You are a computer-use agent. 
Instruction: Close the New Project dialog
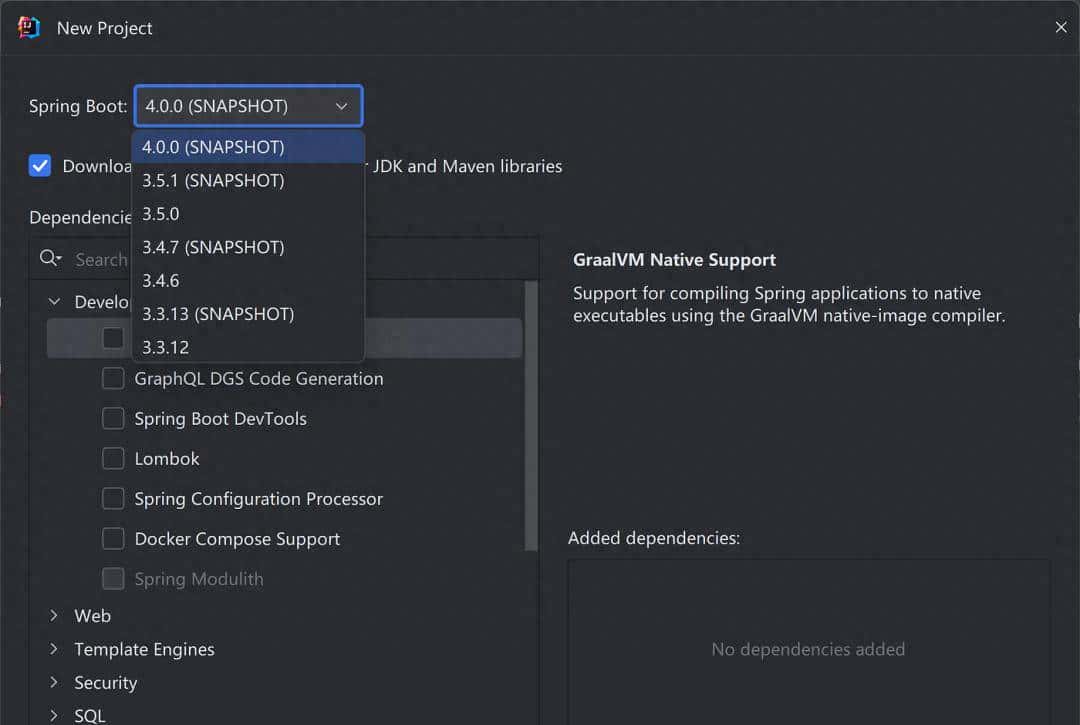1061,27
